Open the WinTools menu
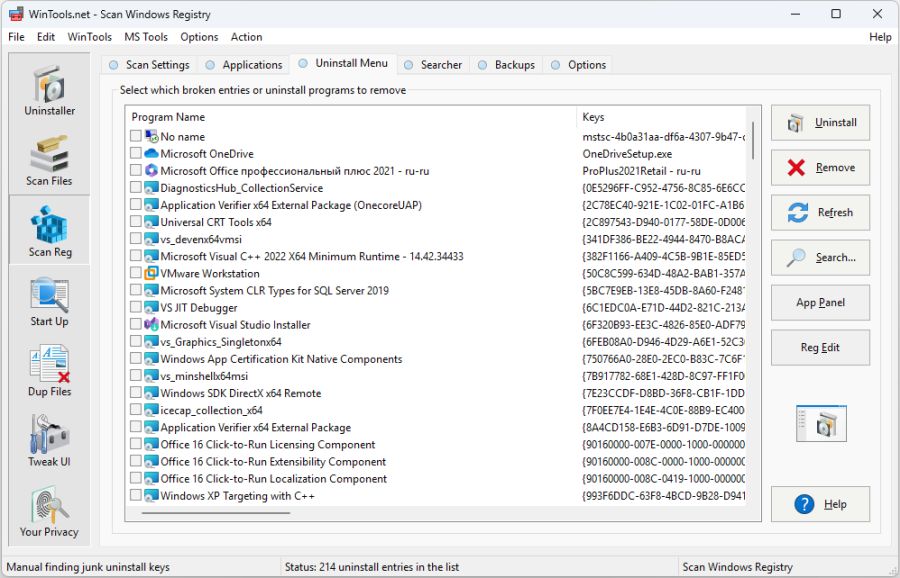Image resolution: width=900 pixels, height=578 pixels. click(90, 37)
